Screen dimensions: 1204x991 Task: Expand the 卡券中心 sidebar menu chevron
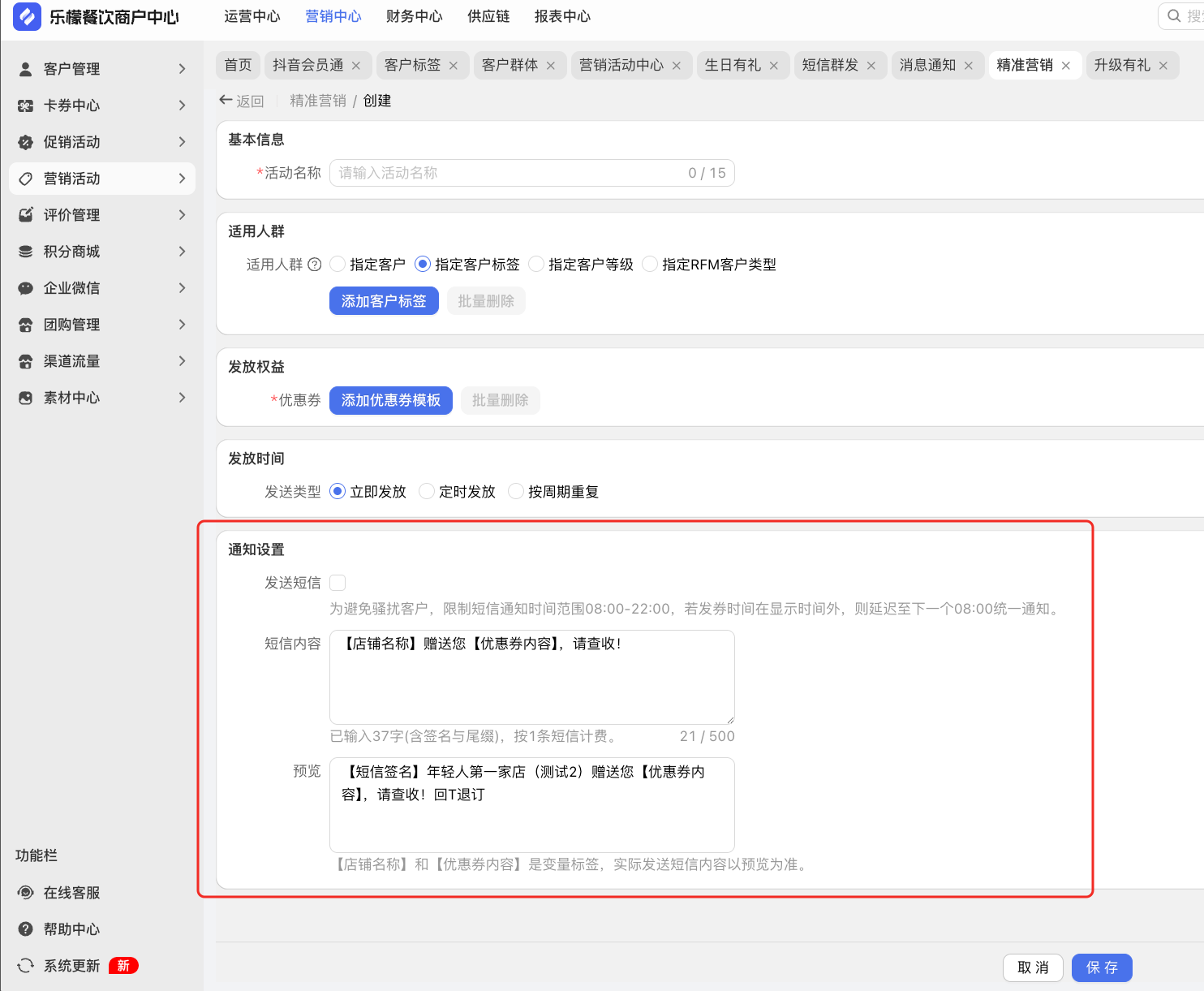[x=183, y=106]
